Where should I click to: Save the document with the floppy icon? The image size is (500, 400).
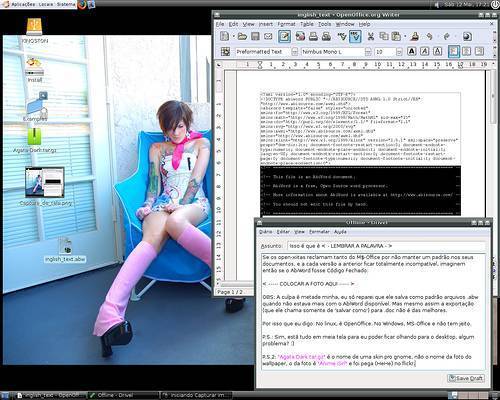pos(255,36)
